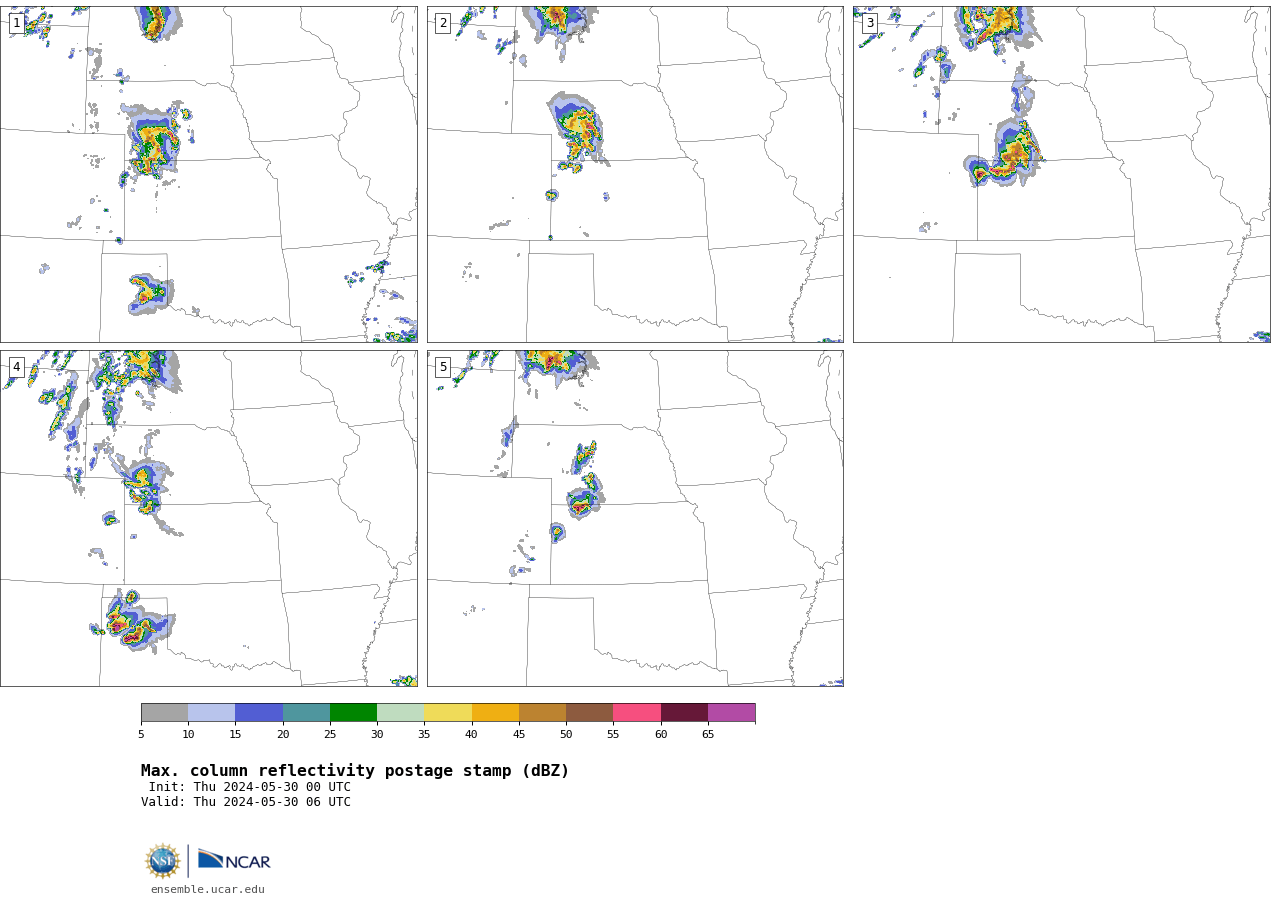The width and height of the screenshot is (1280, 901).
Task: Click the orange 40-45 dBZ swatch
Action: [495, 713]
